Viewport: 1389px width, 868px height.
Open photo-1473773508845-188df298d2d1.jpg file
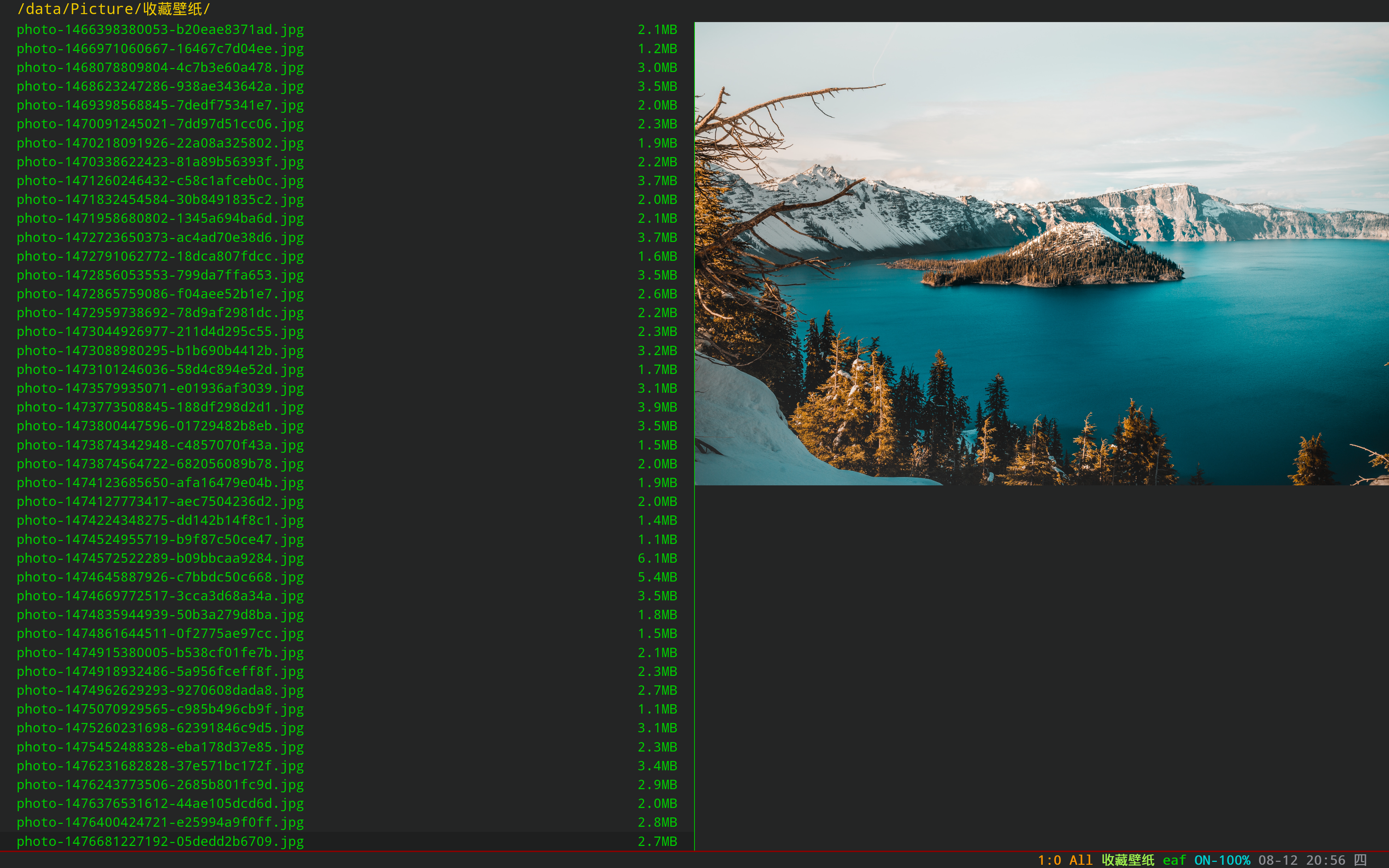click(160, 408)
